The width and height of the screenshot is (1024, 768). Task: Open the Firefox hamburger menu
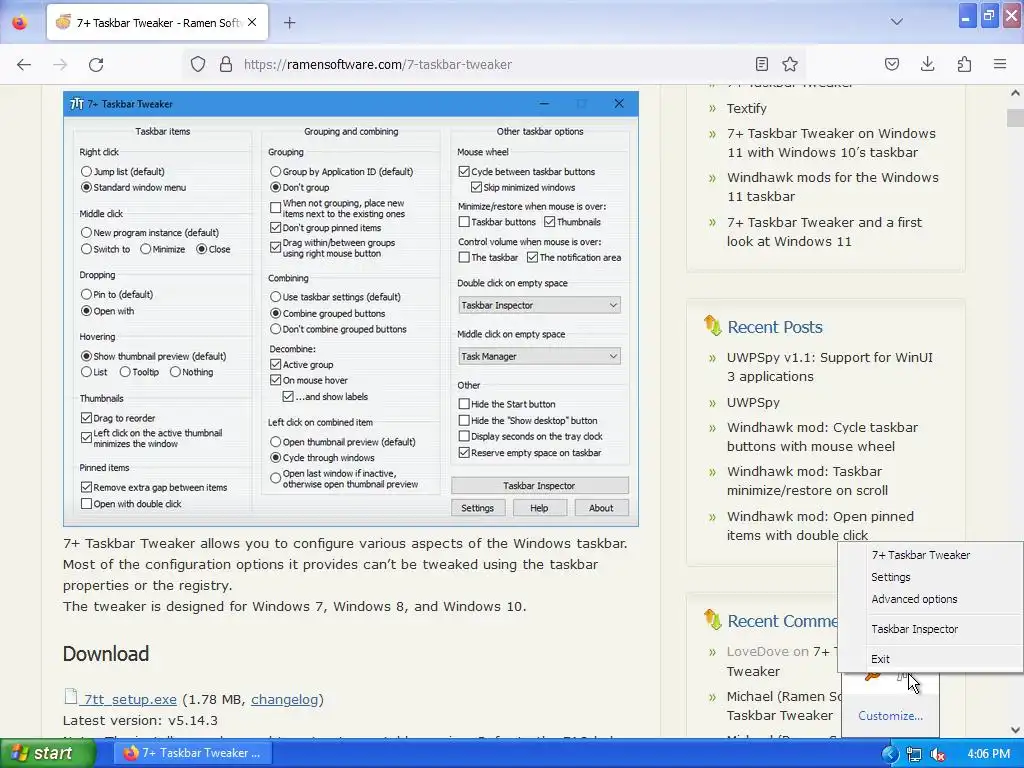click(1000, 64)
